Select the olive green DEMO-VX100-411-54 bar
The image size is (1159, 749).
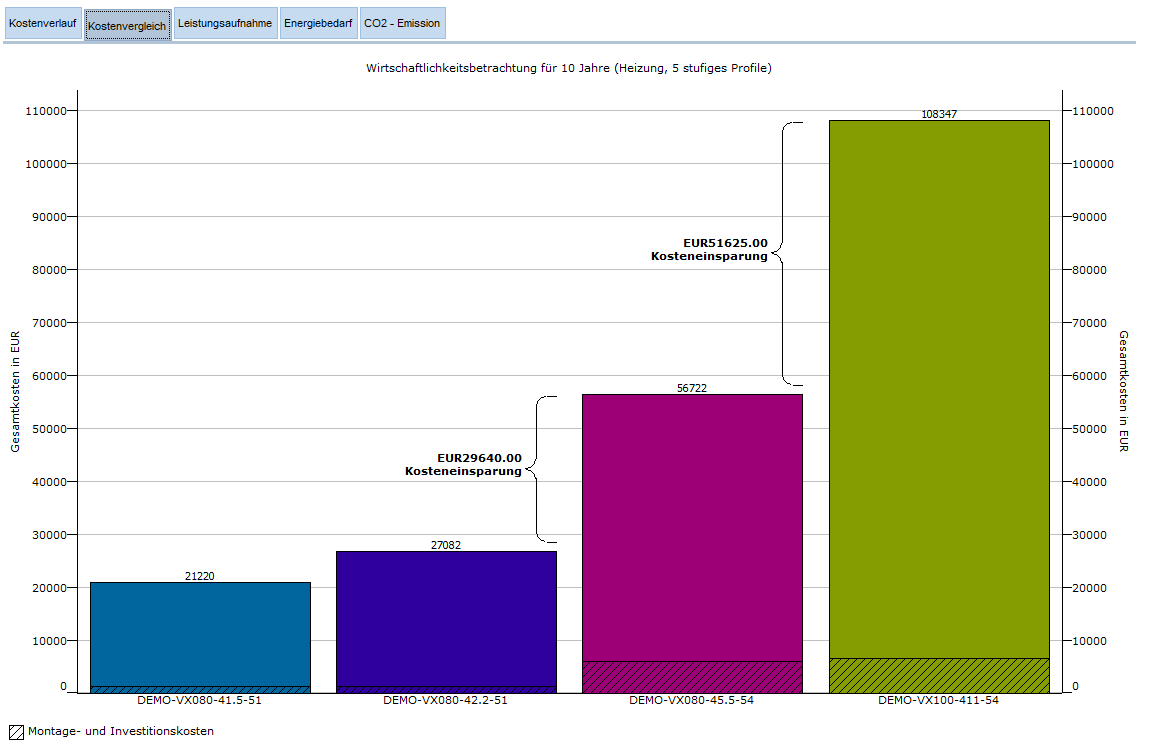pos(939,390)
